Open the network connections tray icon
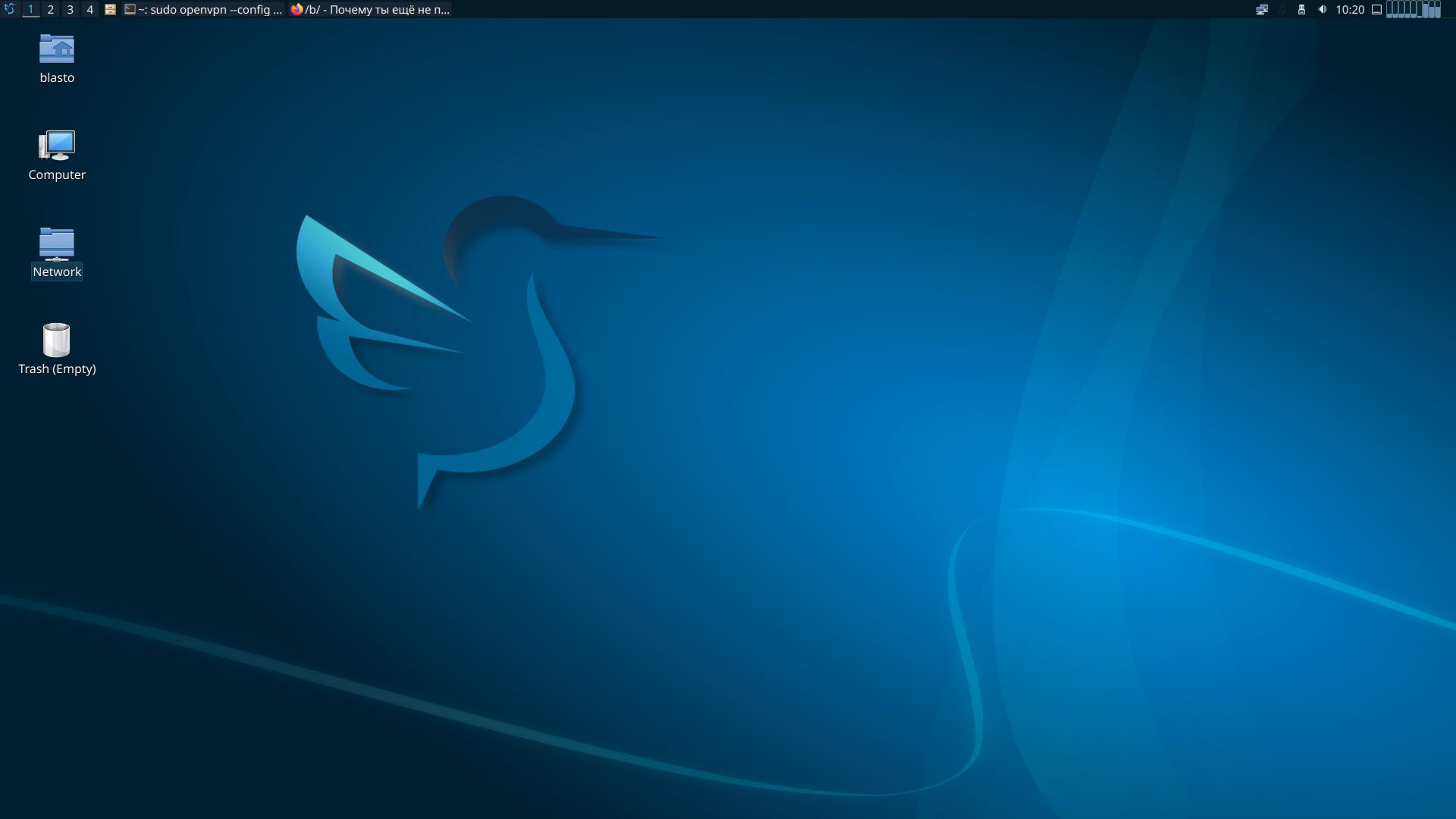 tap(1262, 9)
